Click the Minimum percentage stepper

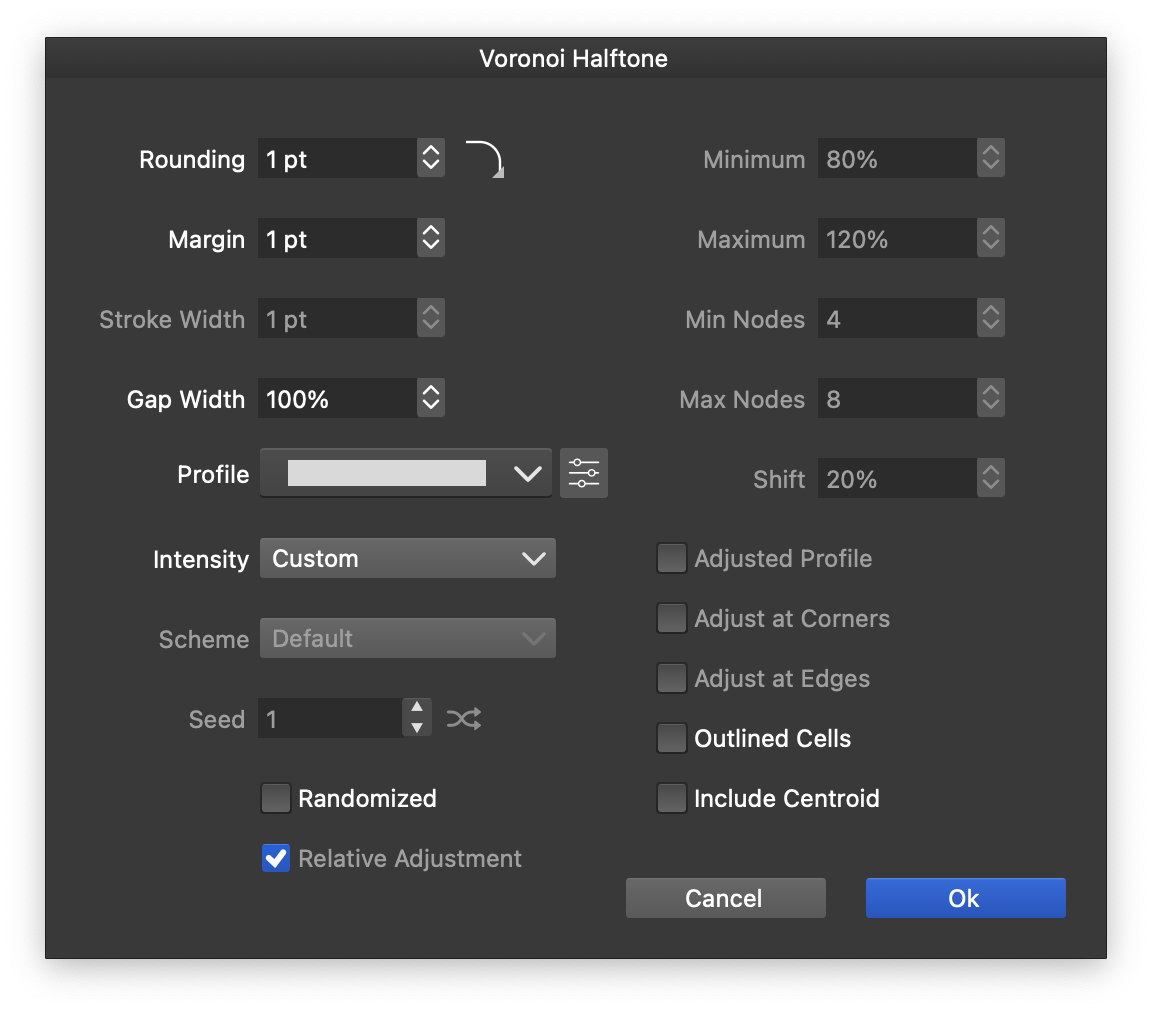[x=990, y=158]
